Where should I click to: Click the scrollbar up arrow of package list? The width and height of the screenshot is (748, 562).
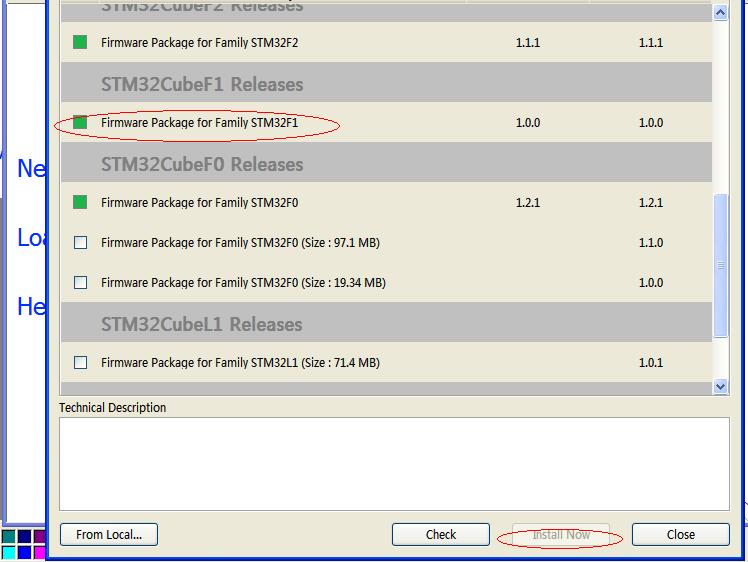pos(720,12)
